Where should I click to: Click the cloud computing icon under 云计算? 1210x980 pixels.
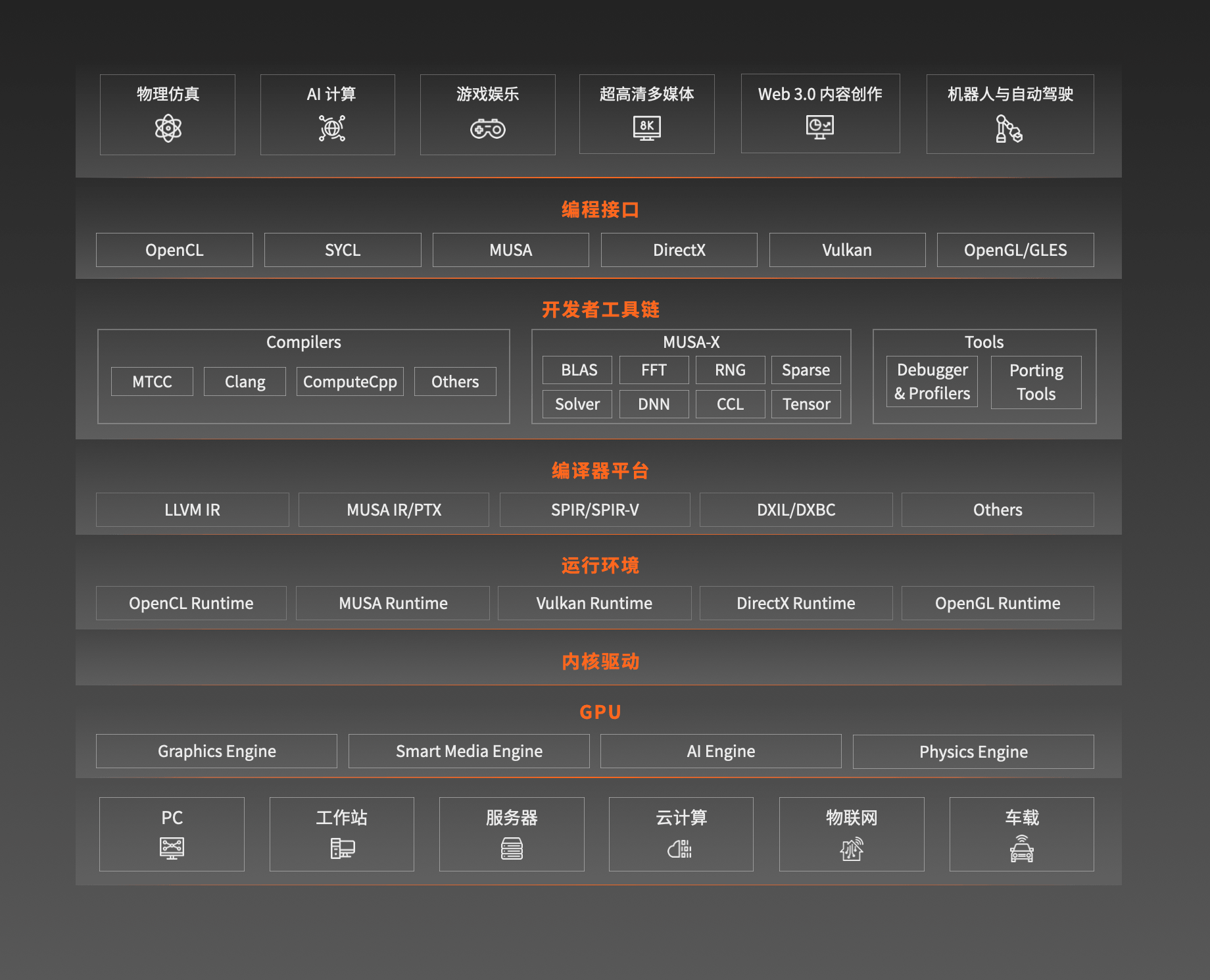680,849
